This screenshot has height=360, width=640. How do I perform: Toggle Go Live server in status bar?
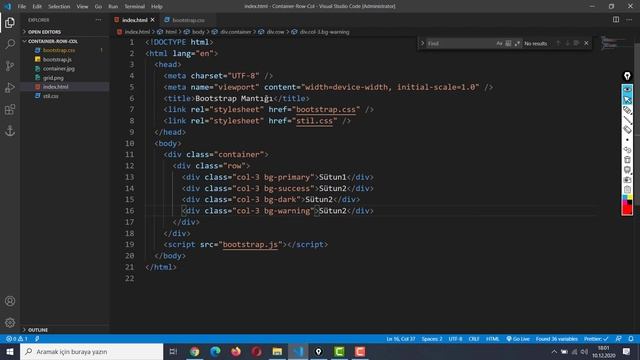tap(518, 339)
